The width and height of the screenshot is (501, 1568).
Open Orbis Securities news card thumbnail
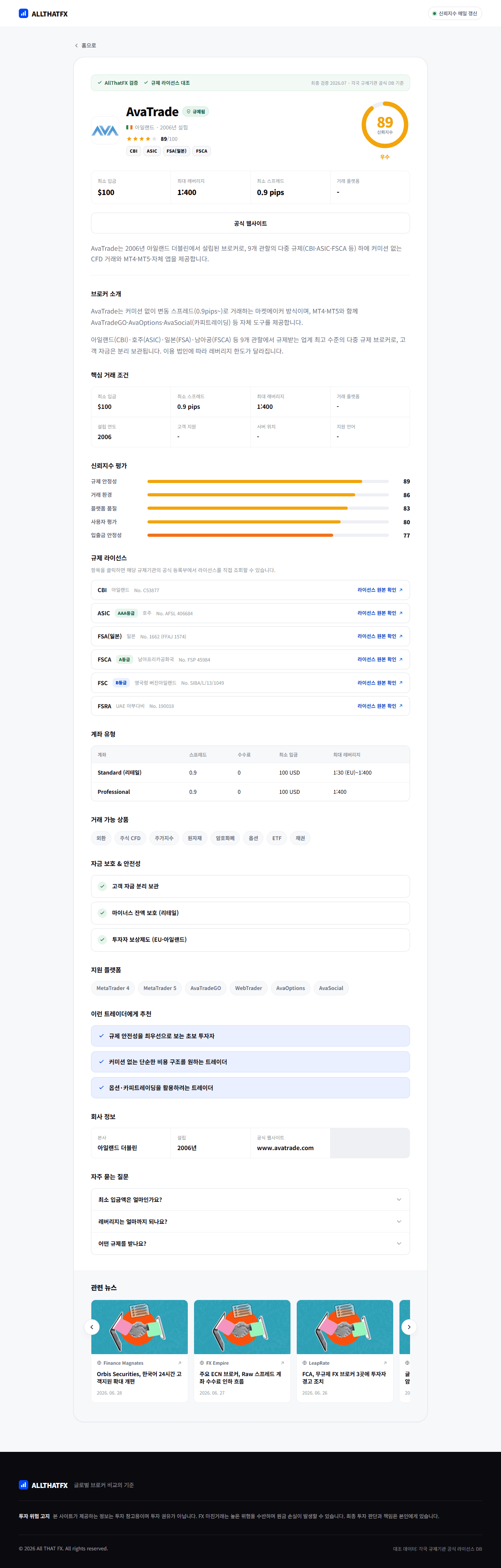tap(139, 1327)
